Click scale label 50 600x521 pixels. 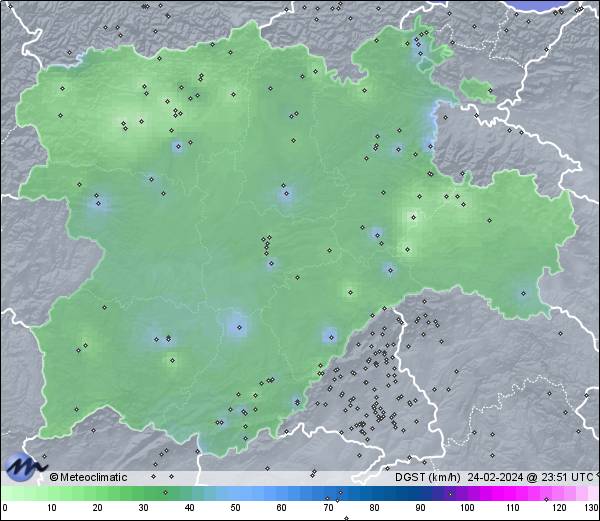coord(235,508)
